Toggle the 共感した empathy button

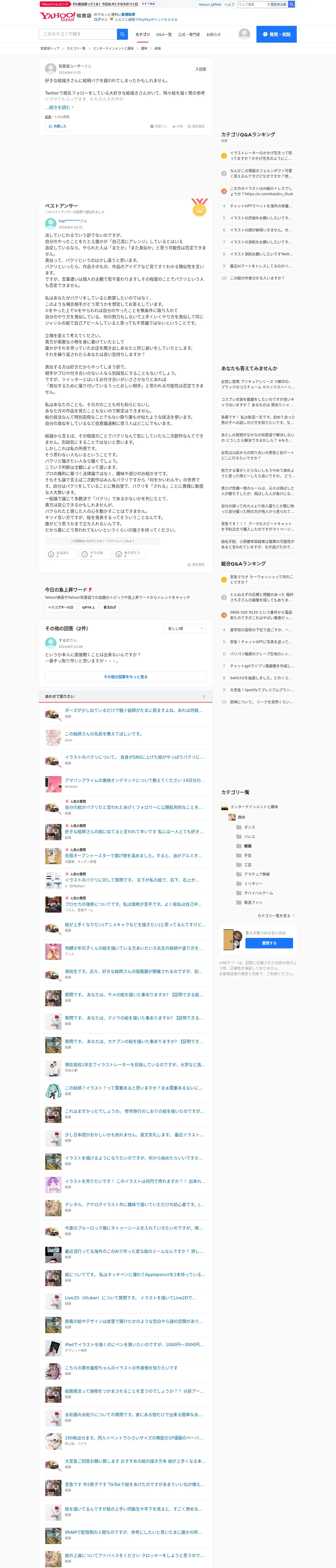pos(57,126)
